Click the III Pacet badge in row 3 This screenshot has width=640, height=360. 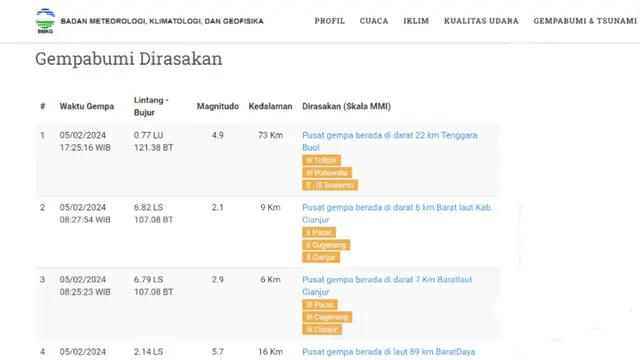coord(320,305)
